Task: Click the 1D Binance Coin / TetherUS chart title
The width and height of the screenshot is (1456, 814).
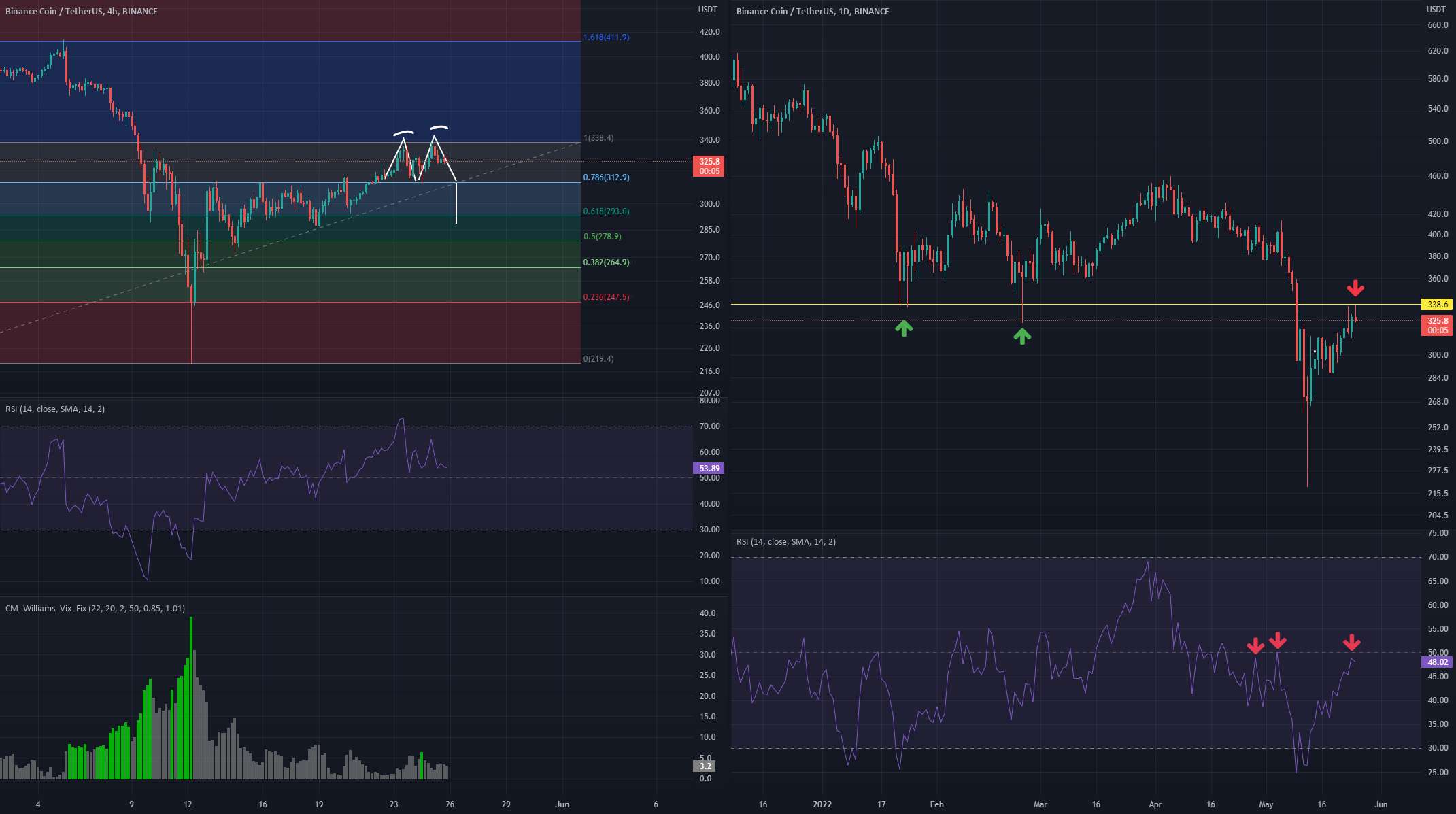Action: 813,12
